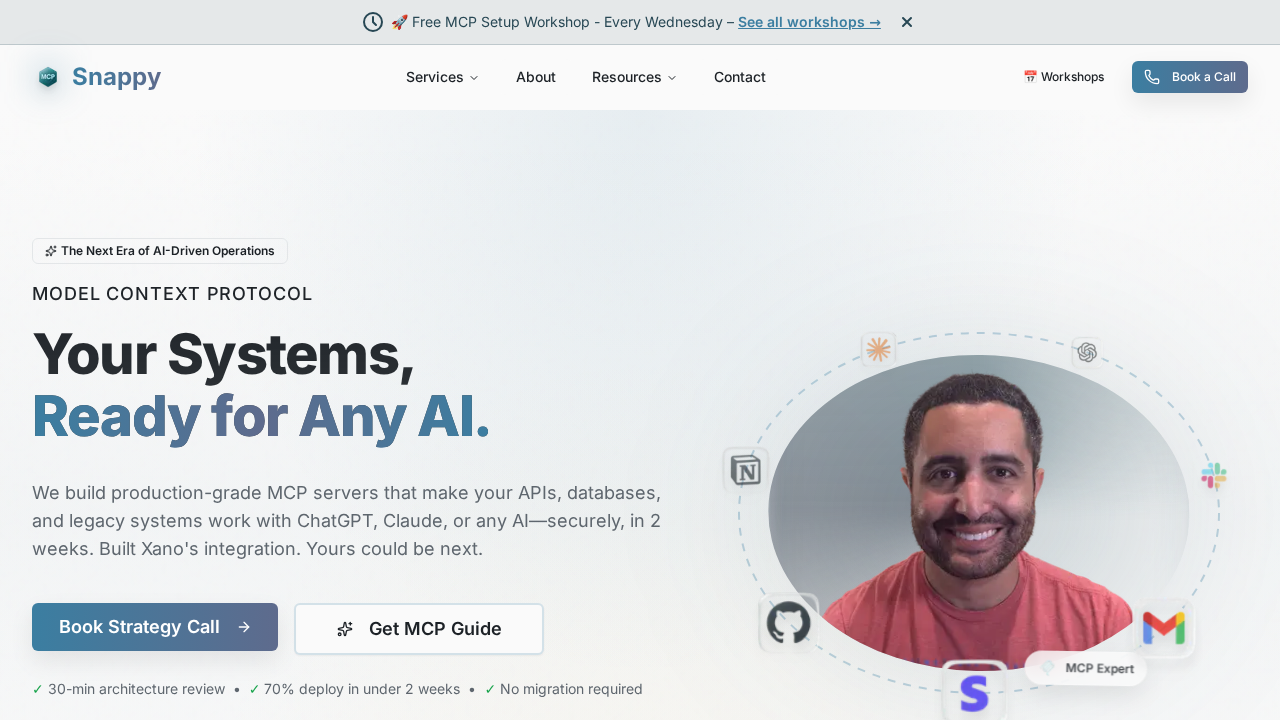The width and height of the screenshot is (1280, 720).
Task: Go to the About page
Action: coord(535,77)
